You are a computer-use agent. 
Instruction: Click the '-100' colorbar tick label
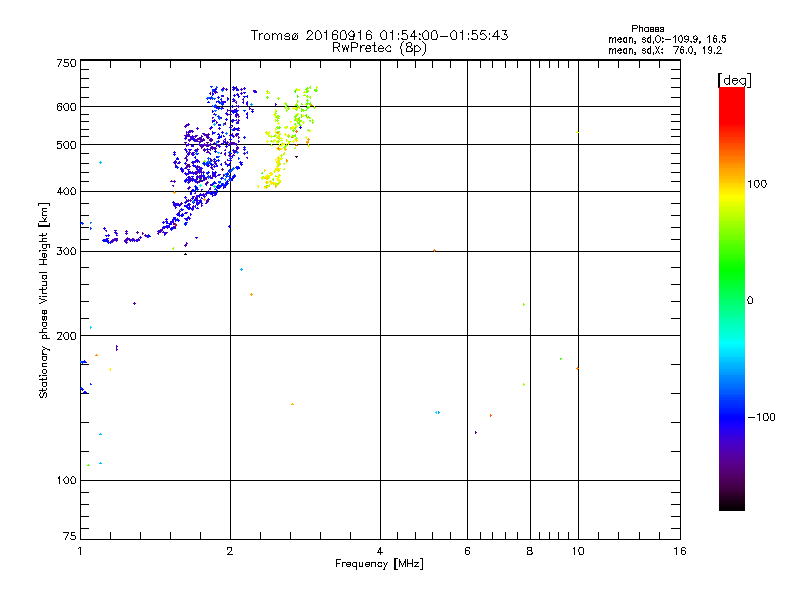click(x=761, y=417)
